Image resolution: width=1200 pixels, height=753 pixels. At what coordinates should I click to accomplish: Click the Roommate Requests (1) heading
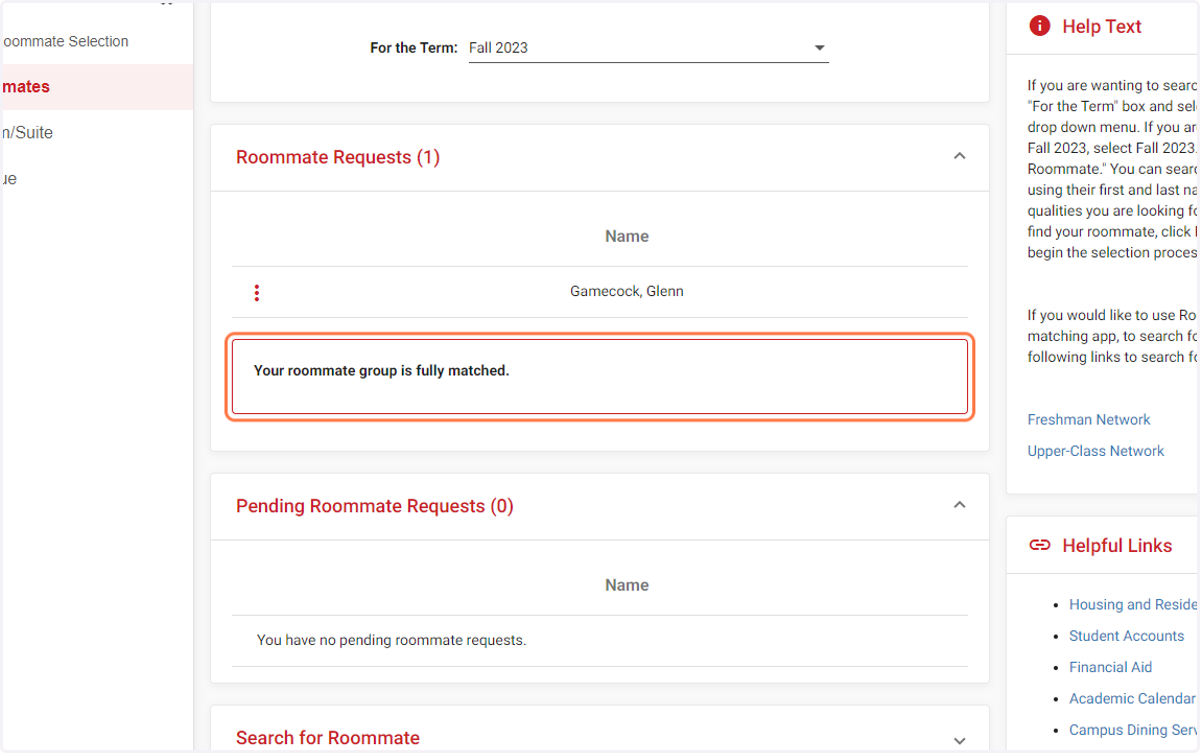pyautogui.click(x=338, y=157)
